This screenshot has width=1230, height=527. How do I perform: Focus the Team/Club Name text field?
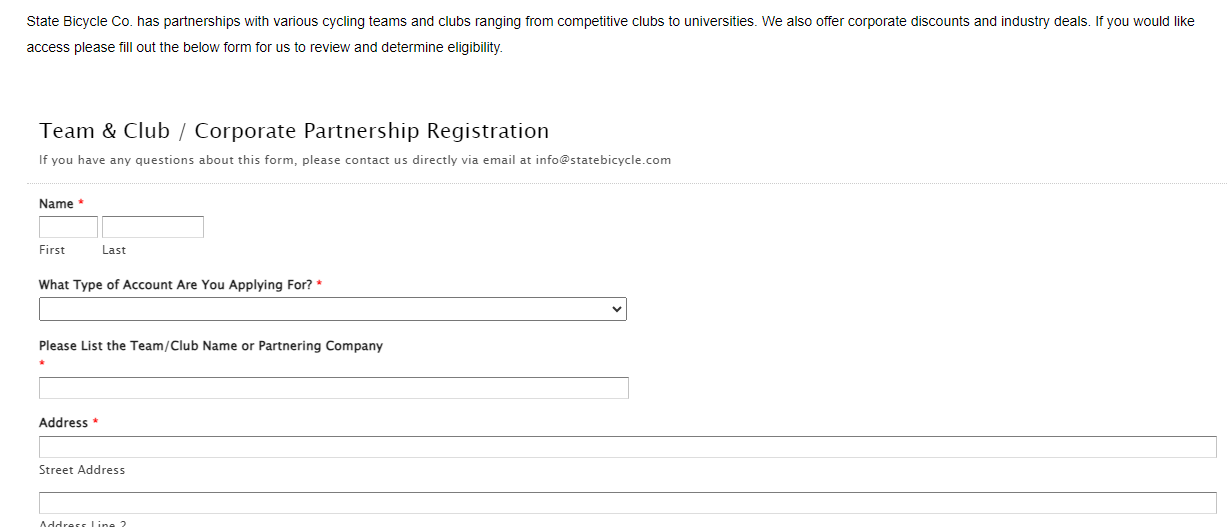tap(333, 388)
